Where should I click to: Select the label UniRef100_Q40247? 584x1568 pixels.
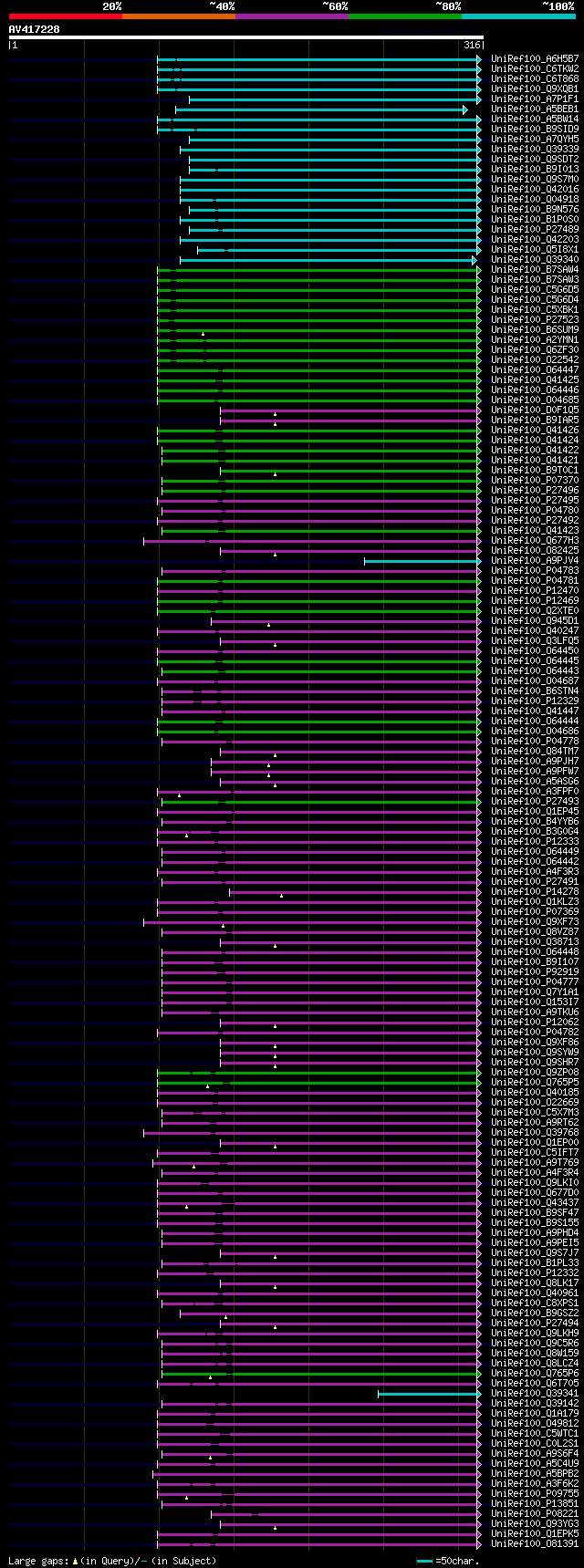click(535, 630)
